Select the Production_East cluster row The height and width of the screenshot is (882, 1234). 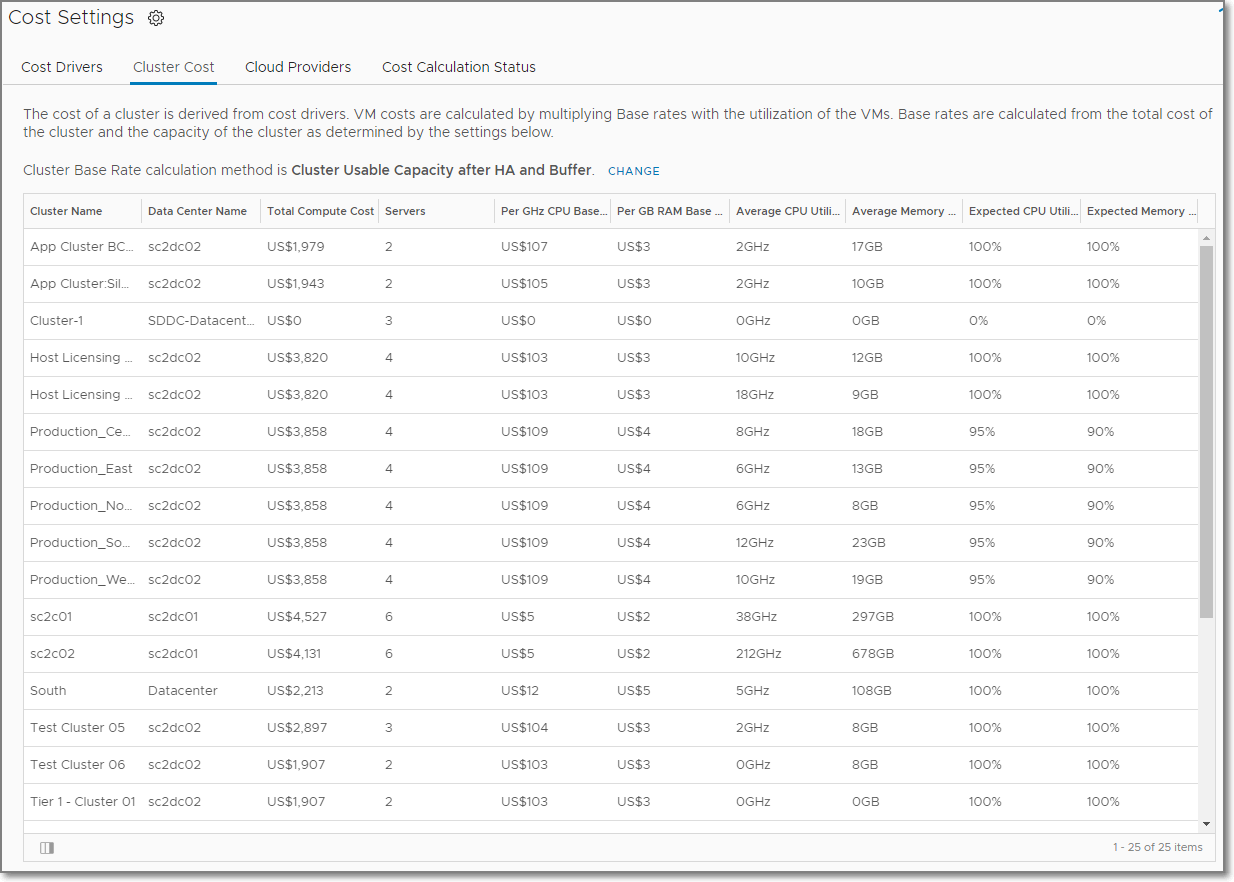click(x=81, y=469)
